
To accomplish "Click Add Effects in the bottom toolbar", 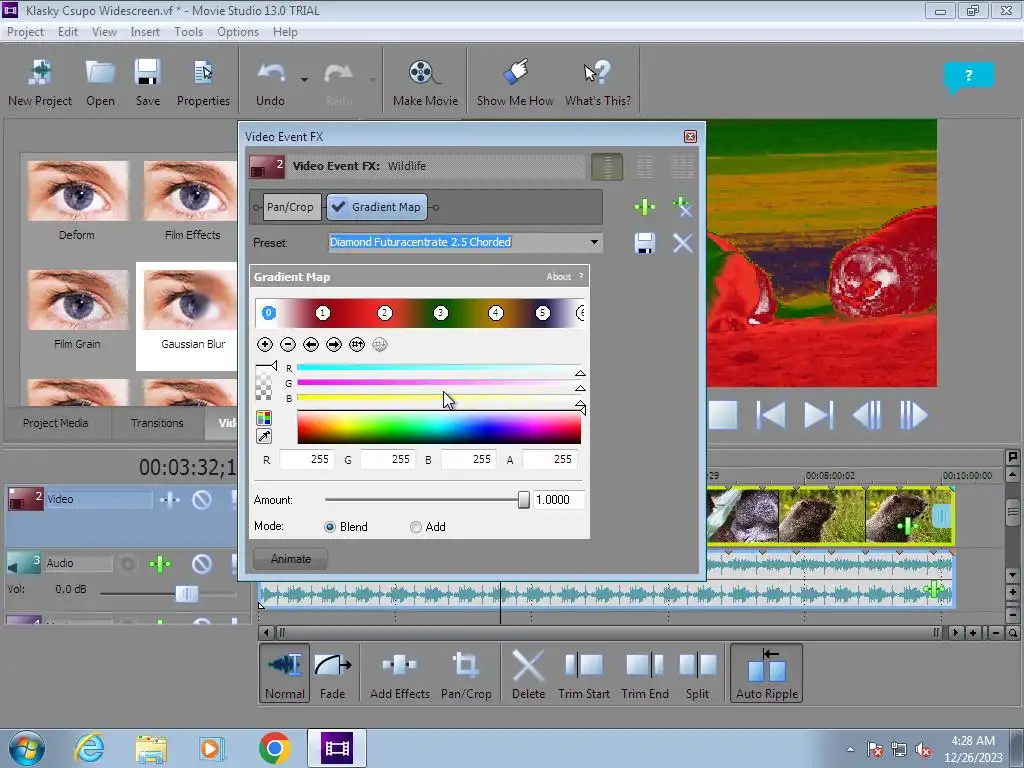I will [400, 673].
